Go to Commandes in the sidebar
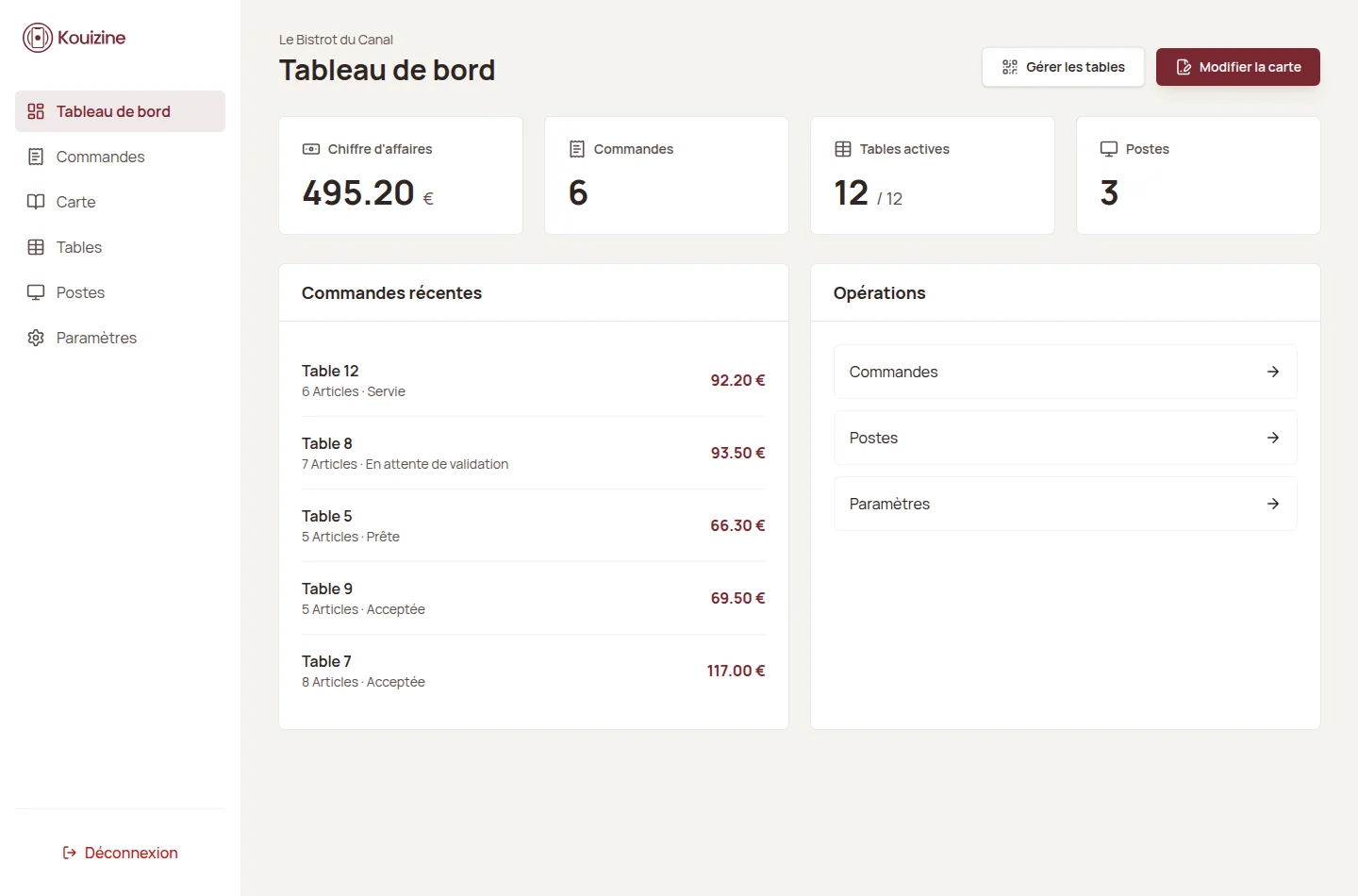The height and width of the screenshot is (896, 1358). tap(120, 157)
